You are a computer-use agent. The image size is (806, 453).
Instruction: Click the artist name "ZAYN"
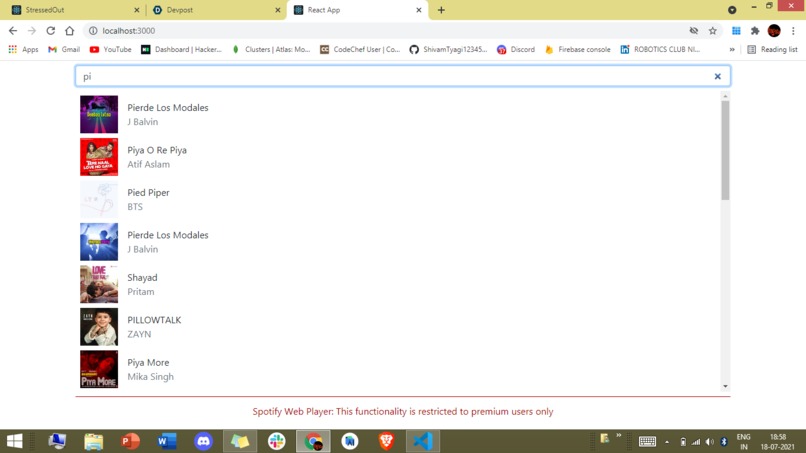[139, 334]
